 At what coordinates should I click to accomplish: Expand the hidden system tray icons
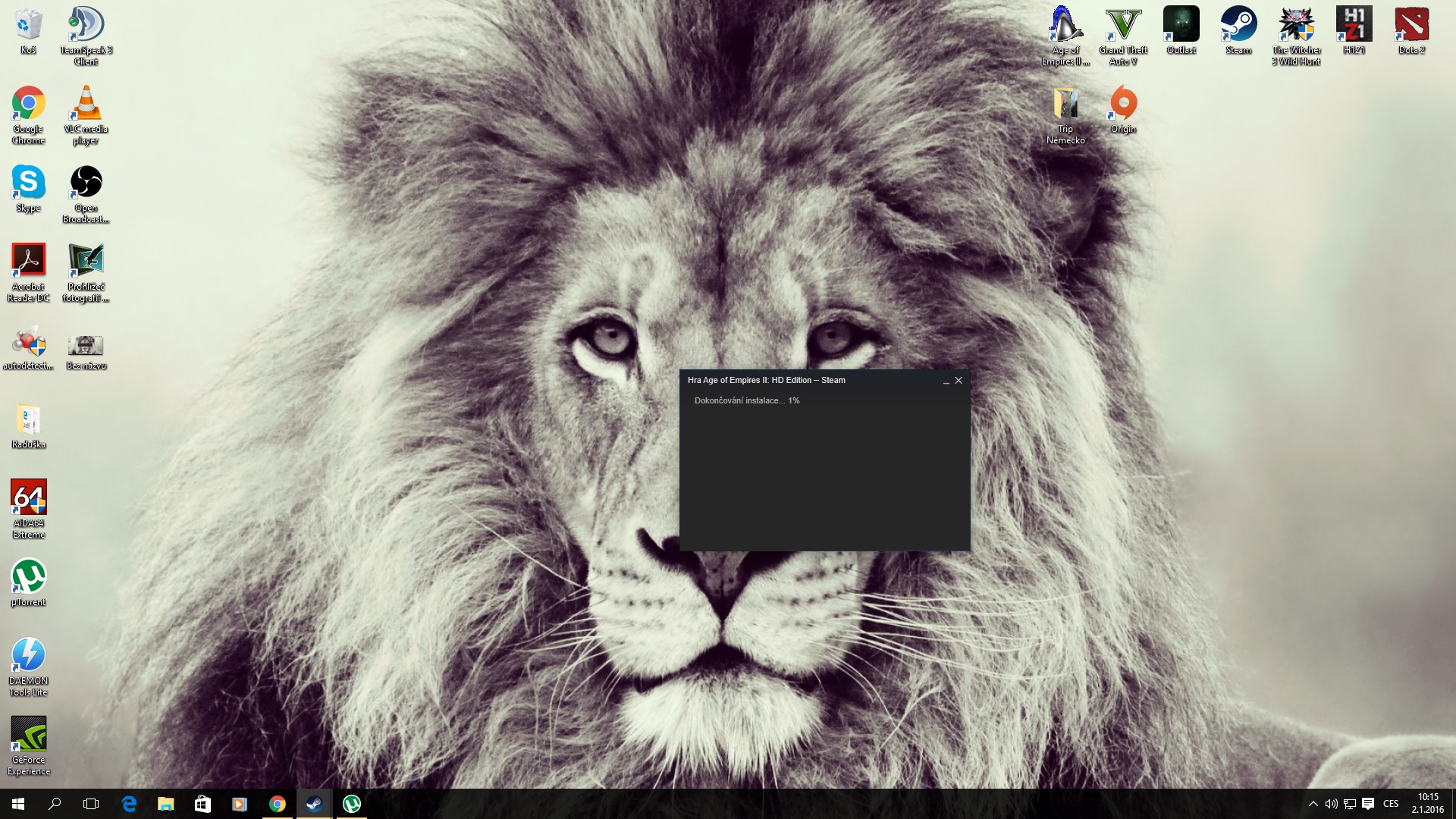pos(1313,804)
